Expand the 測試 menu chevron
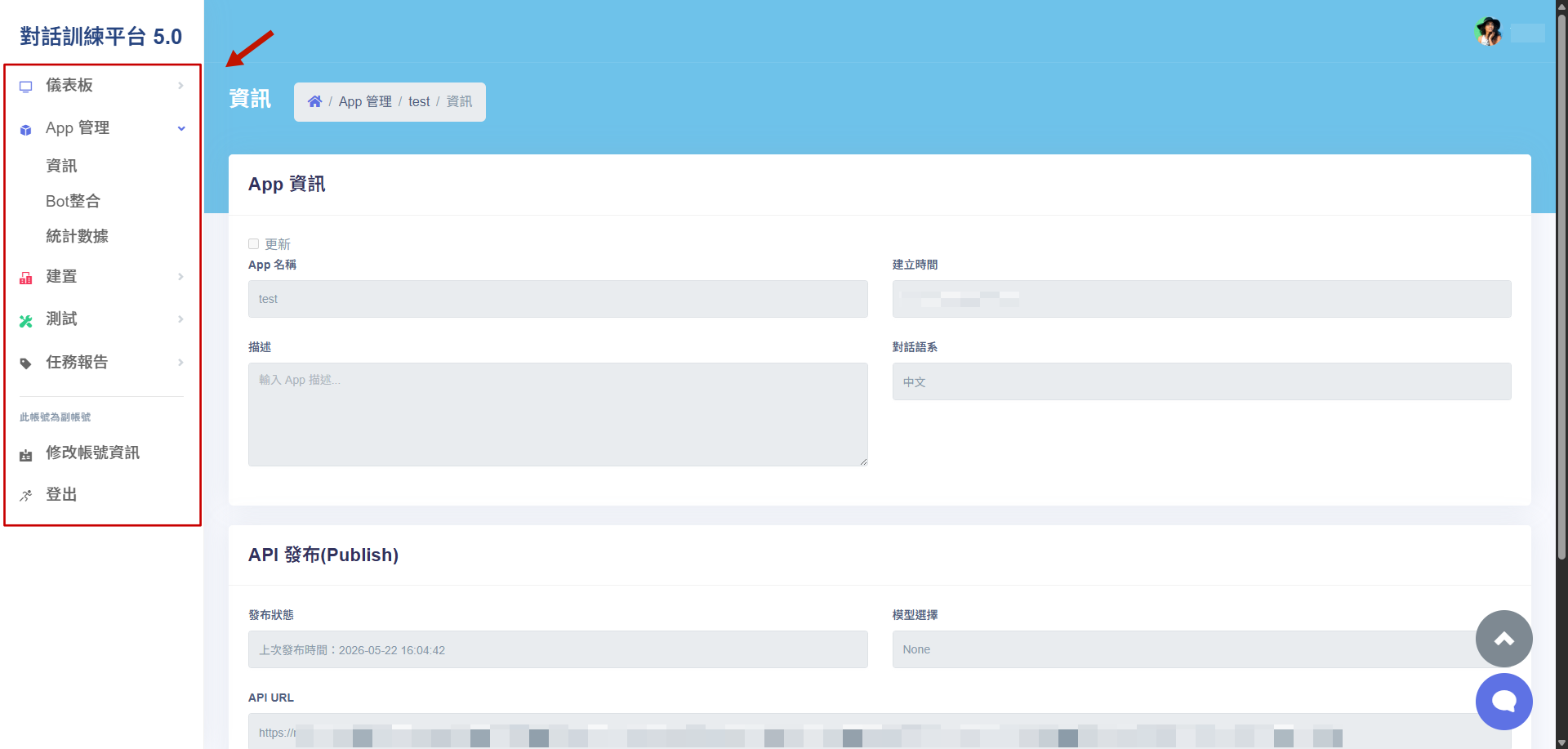 (x=180, y=319)
